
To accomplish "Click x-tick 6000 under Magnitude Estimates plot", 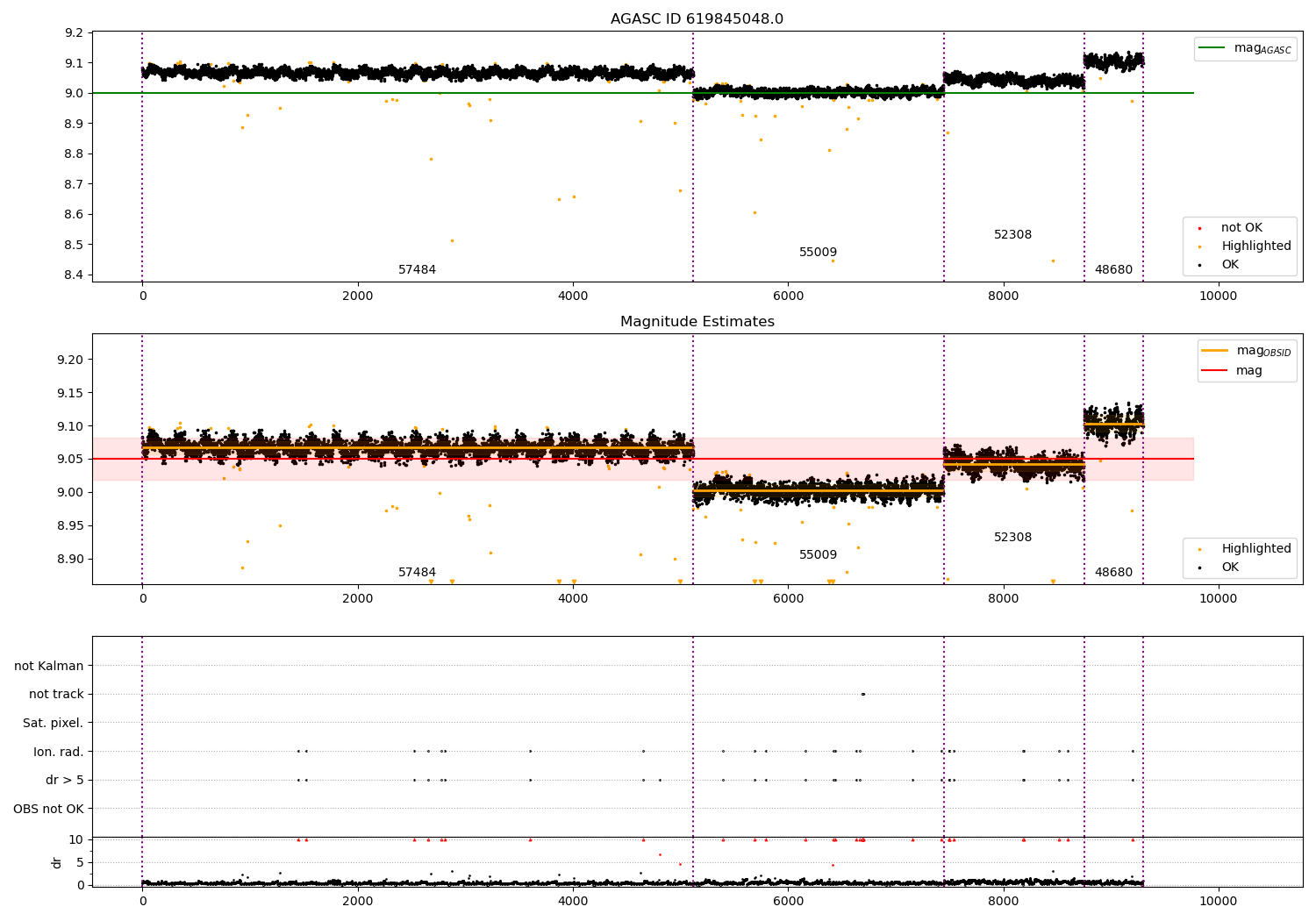I will point(788,599).
